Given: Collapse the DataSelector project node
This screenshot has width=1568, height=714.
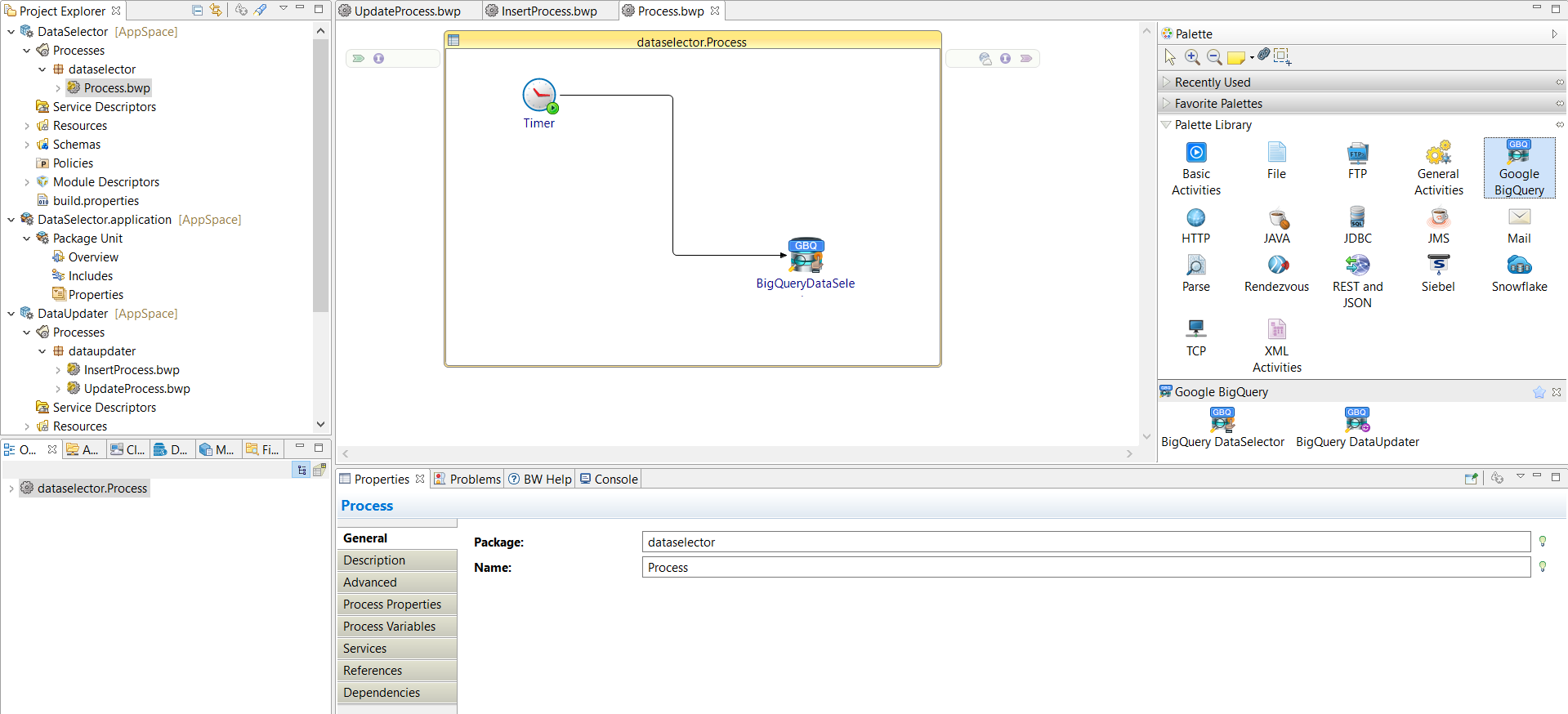Looking at the screenshot, I should [11, 32].
